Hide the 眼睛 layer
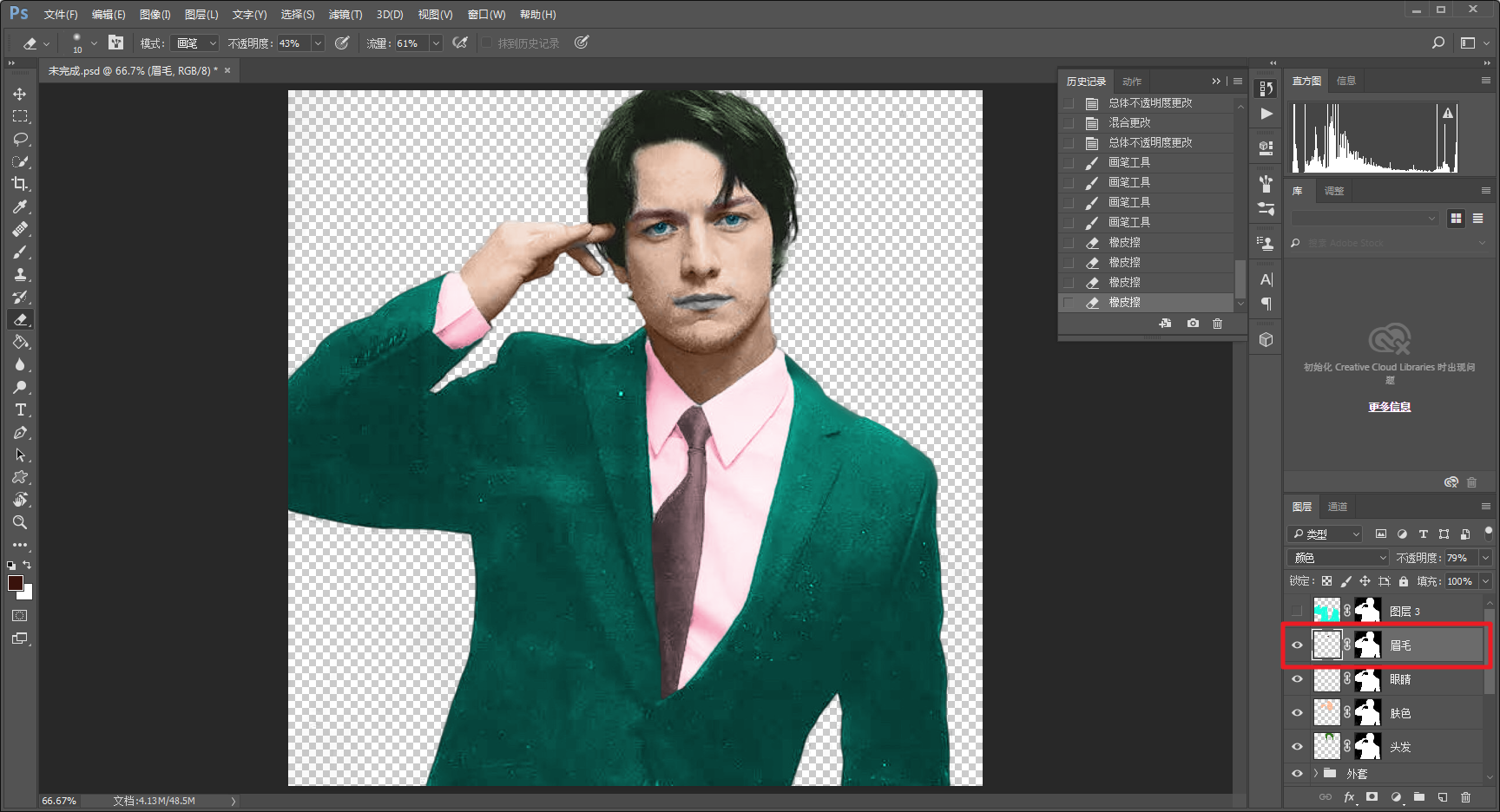 [x=1298, y=679]
